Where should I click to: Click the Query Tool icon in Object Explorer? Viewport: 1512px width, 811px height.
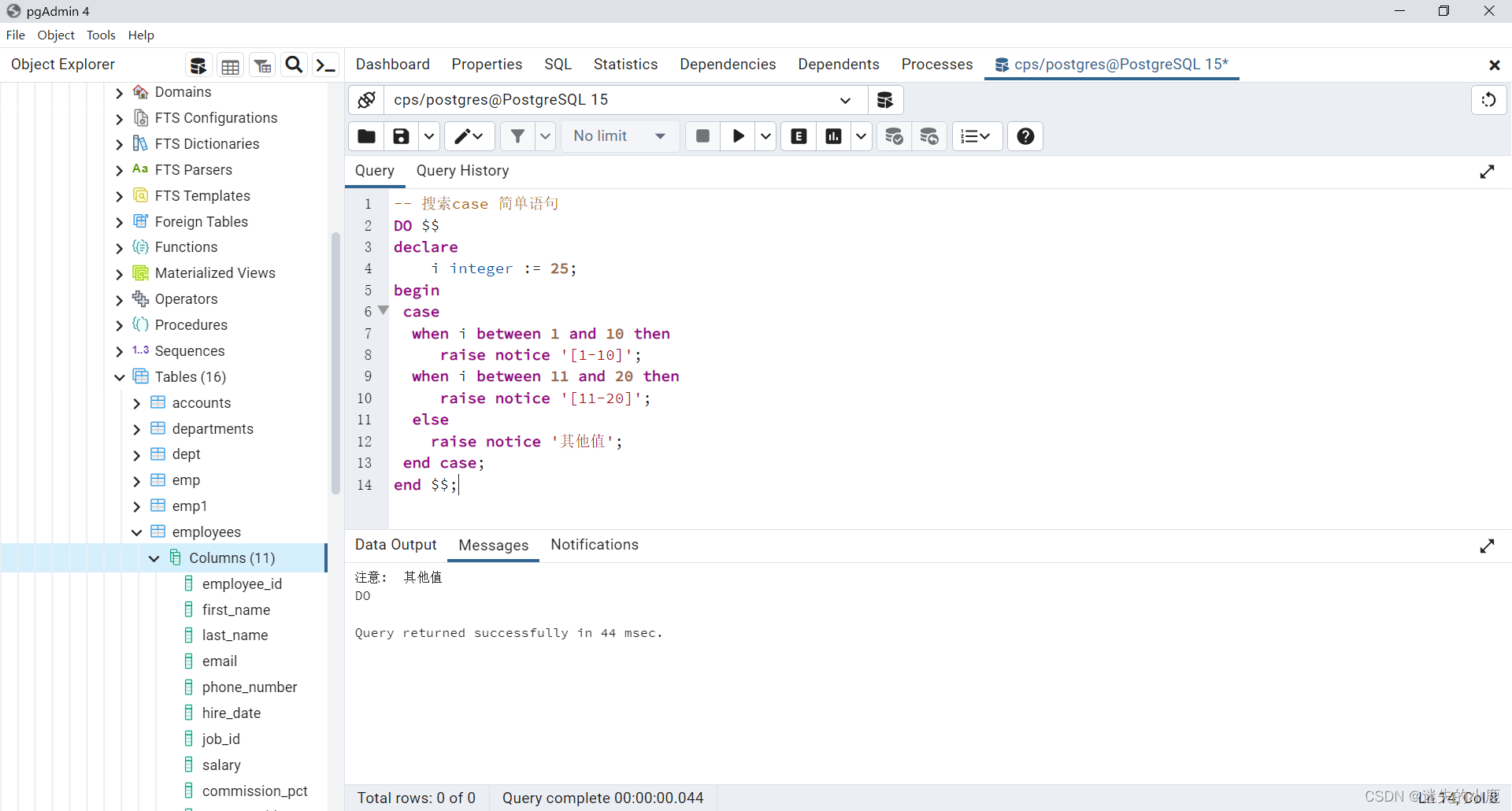pos(198,65)
